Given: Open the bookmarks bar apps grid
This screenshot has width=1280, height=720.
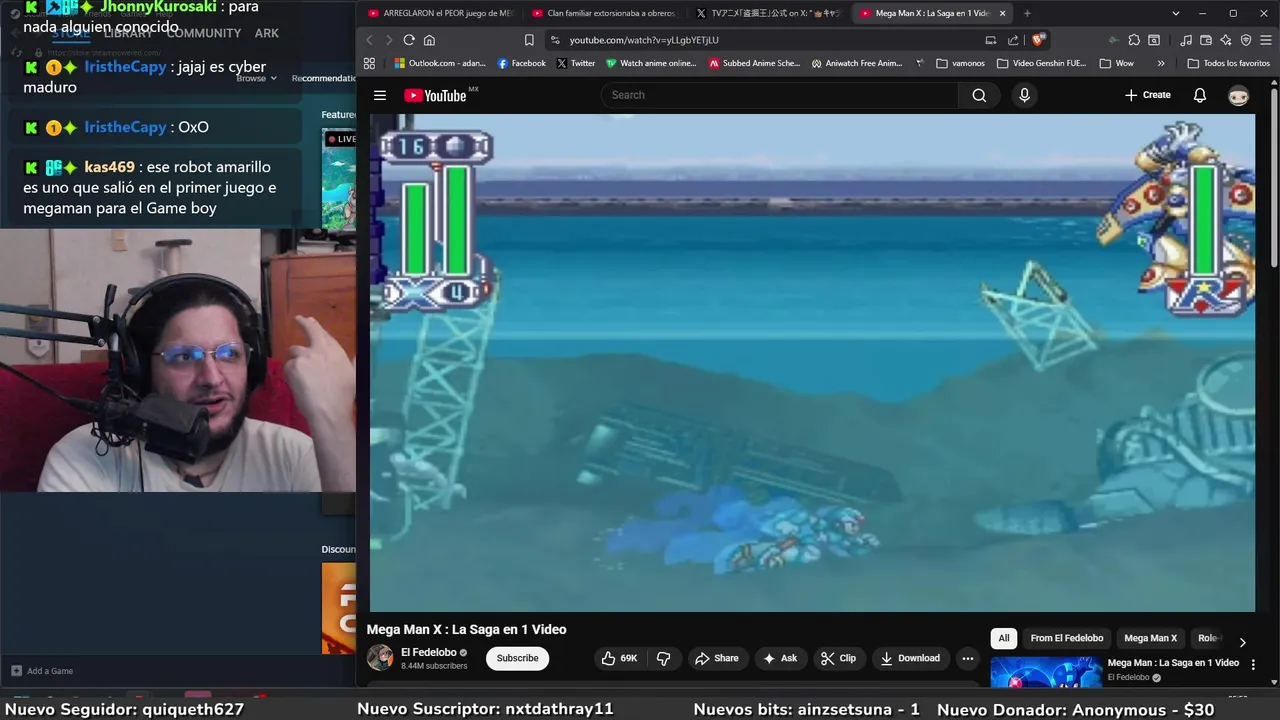Looking at the screenshot, I should coord(369,63).
